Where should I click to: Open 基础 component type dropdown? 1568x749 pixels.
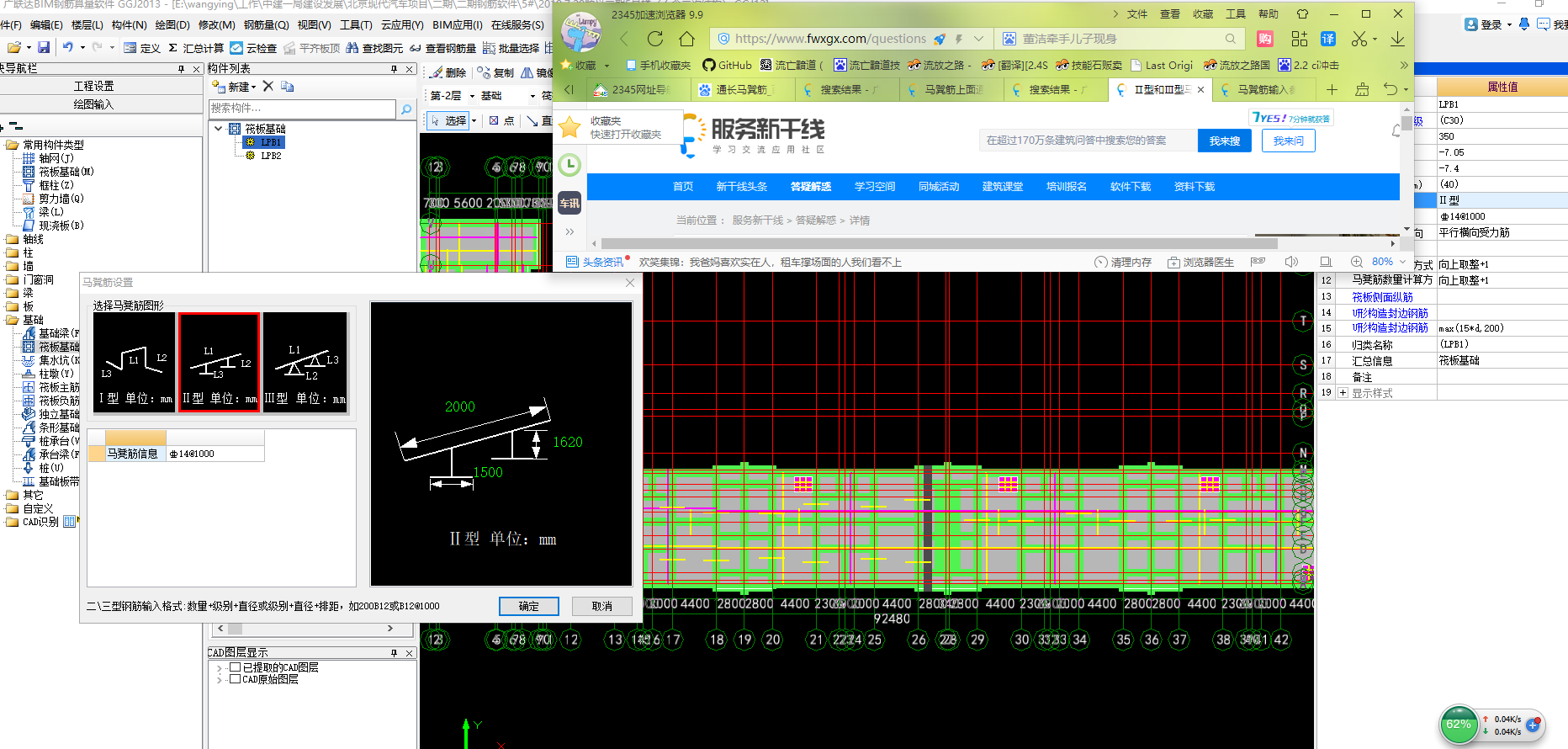(x=532, y=96)
